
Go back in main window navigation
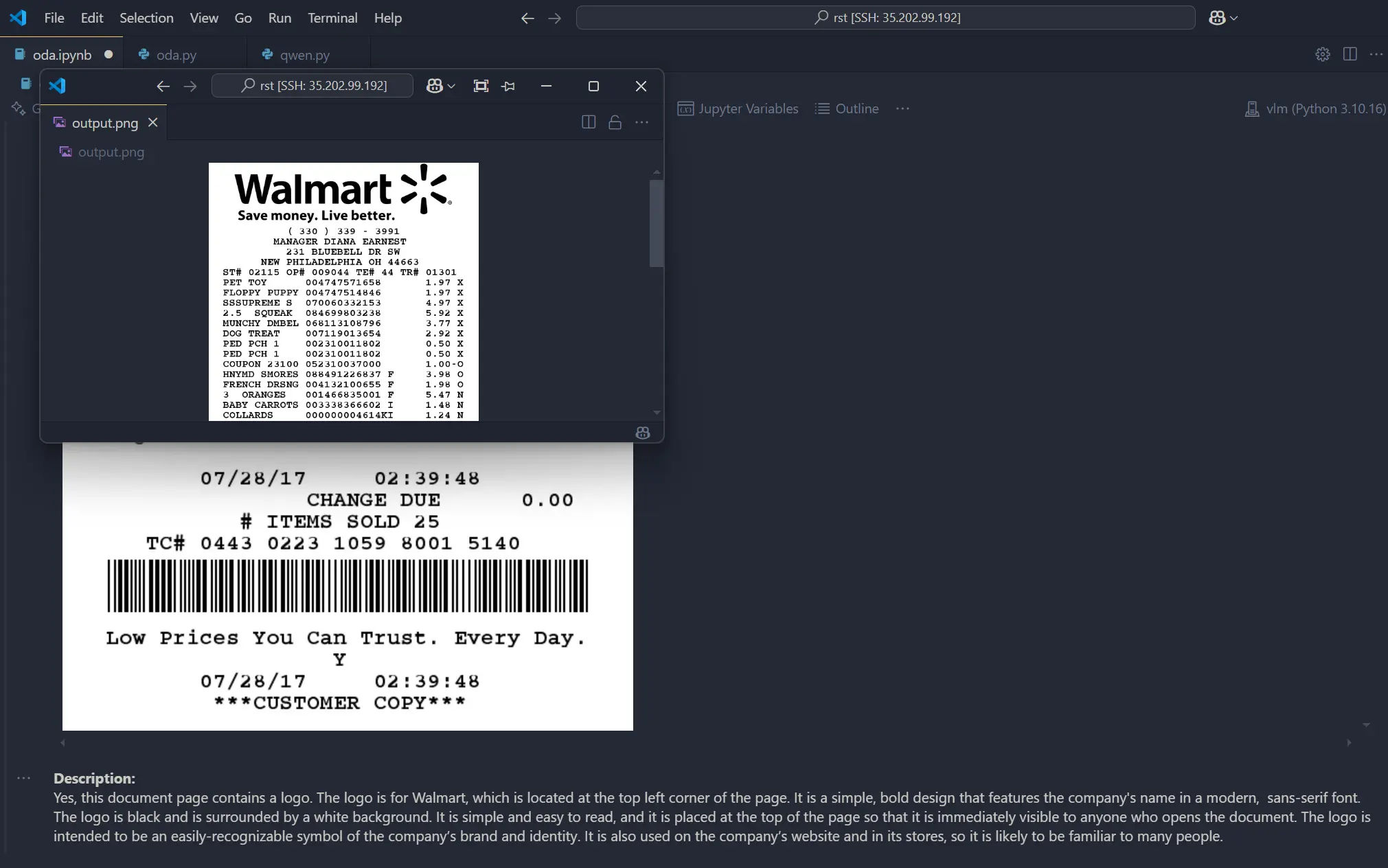pos(527,18)
